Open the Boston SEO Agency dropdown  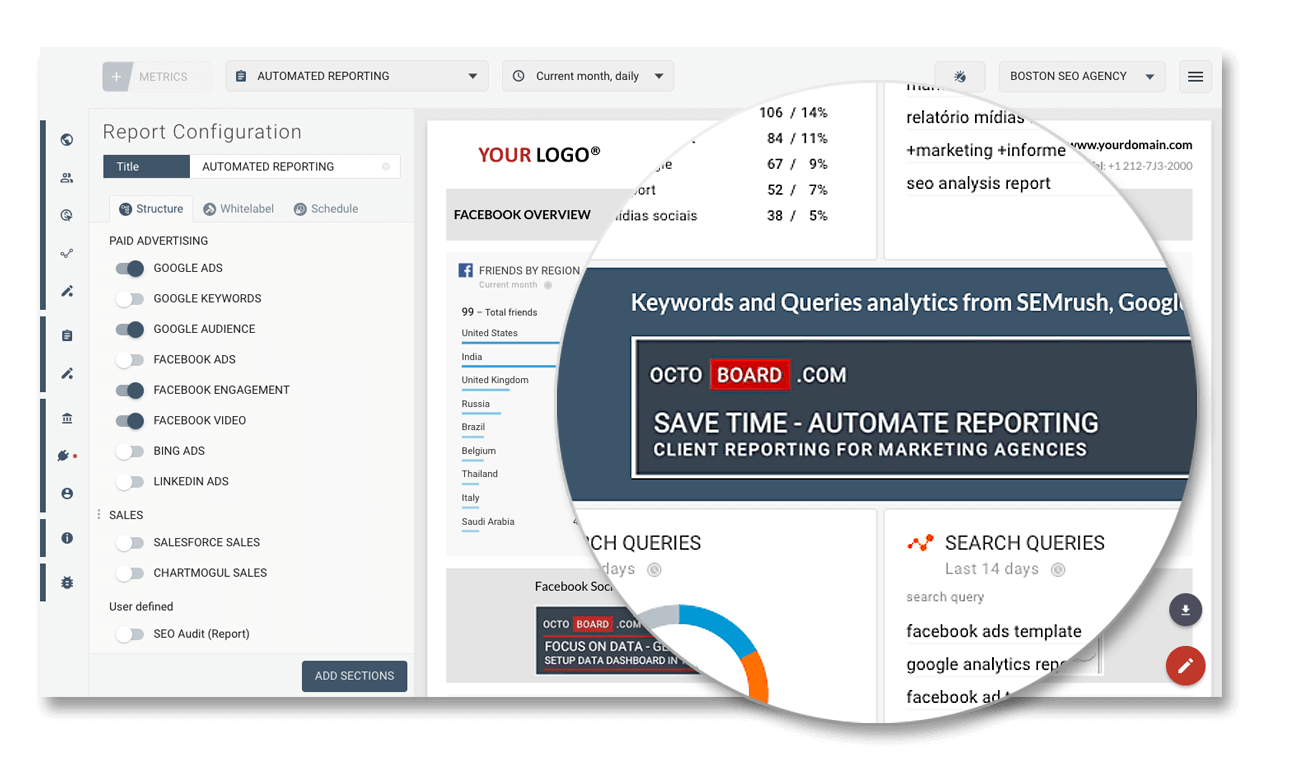[x=1082, y=76]
